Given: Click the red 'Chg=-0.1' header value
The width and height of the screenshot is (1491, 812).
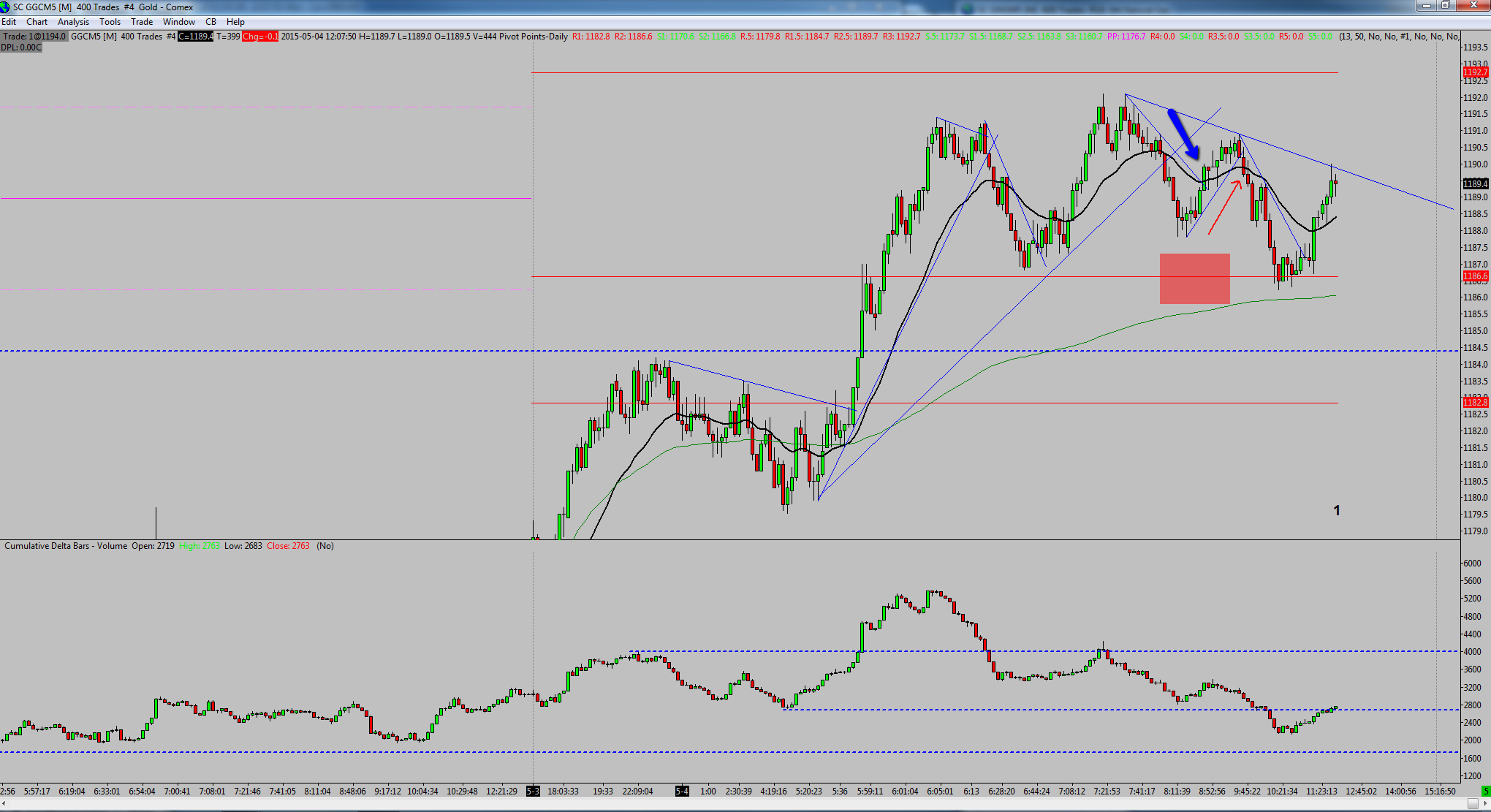Looking at the screenshot, I should click(260, 37).
